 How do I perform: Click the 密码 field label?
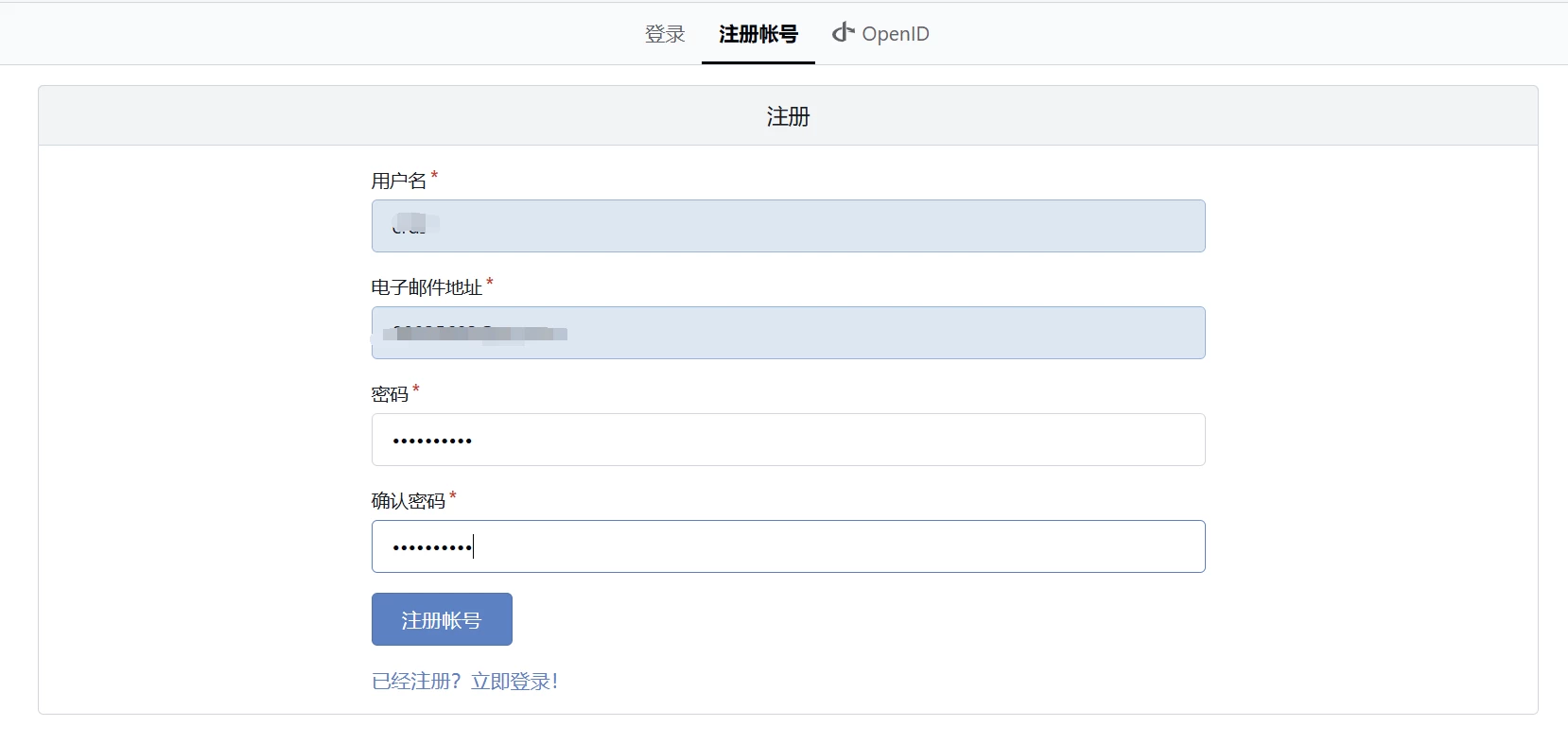point(389,394)
